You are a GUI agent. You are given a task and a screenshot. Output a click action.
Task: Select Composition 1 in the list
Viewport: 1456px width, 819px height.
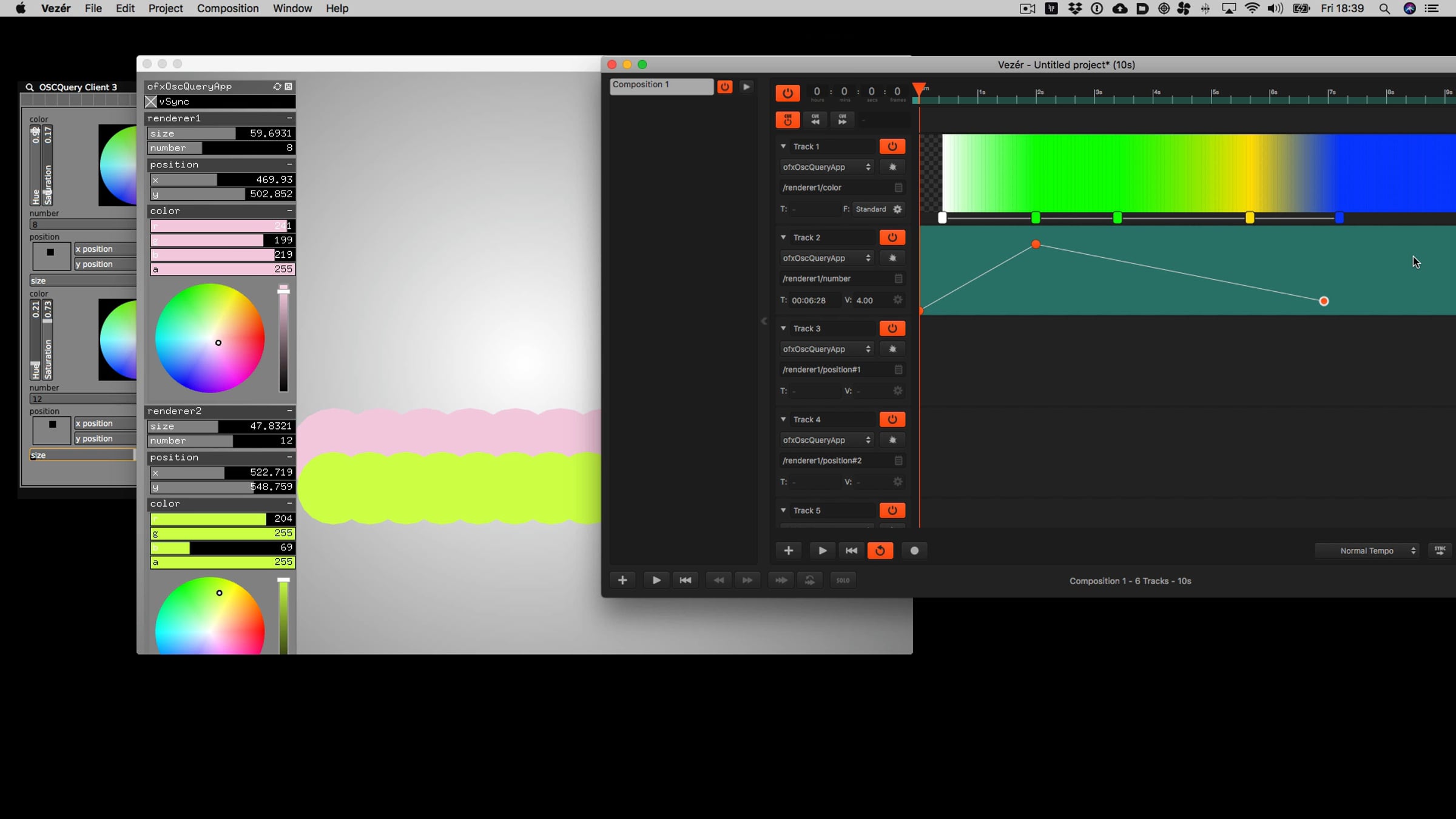click(661, 86)
